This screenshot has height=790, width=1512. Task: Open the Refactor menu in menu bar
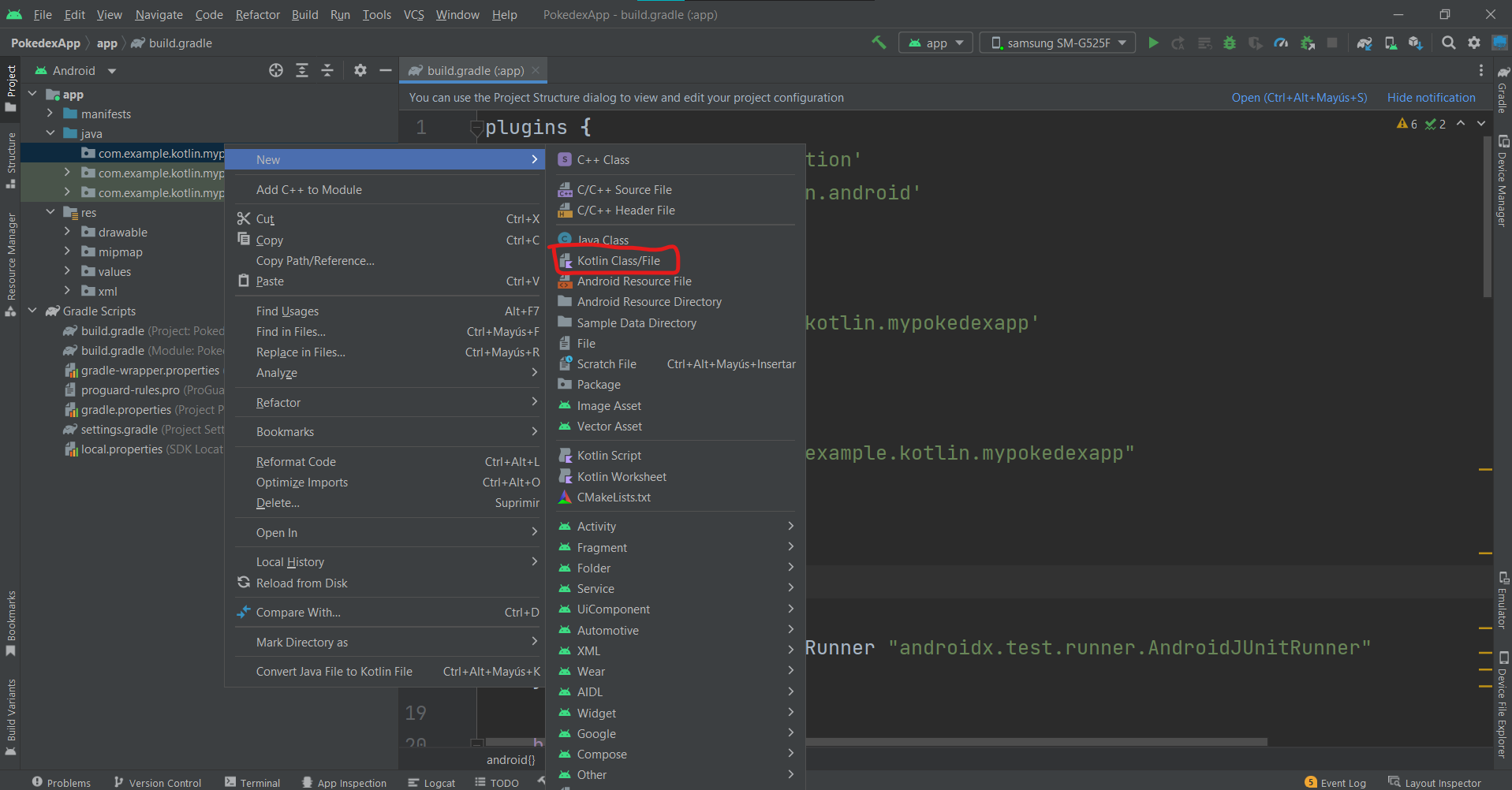257,15
